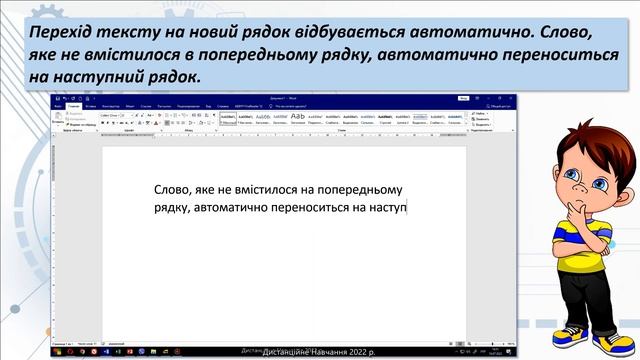Viewport: 640px width, 360px height.
Task: Open the ribbon display options icon
Action: click(x=477, y=98)
